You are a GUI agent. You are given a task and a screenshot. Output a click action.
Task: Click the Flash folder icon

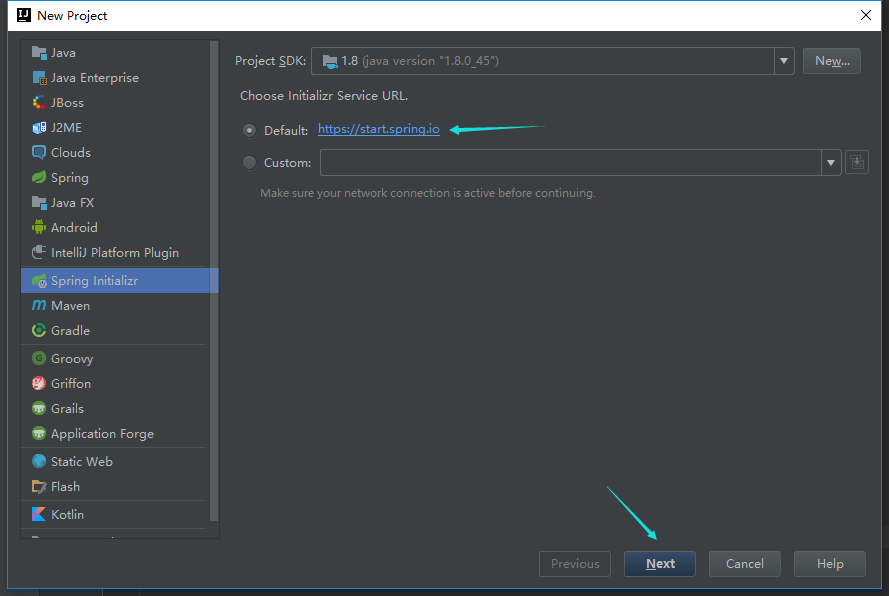click(39, 487)
